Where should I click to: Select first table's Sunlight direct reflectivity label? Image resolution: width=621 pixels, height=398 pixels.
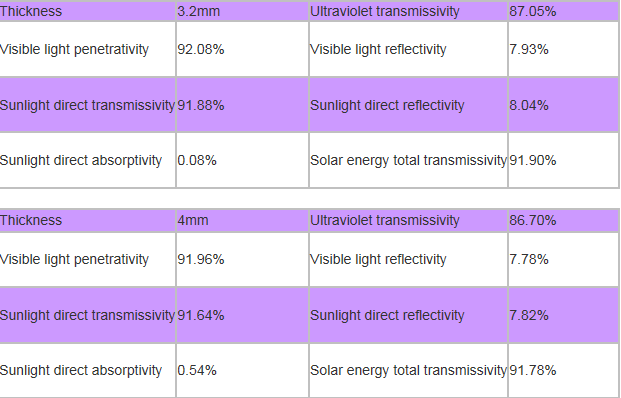pyautogui.click(x=387, y=105)
